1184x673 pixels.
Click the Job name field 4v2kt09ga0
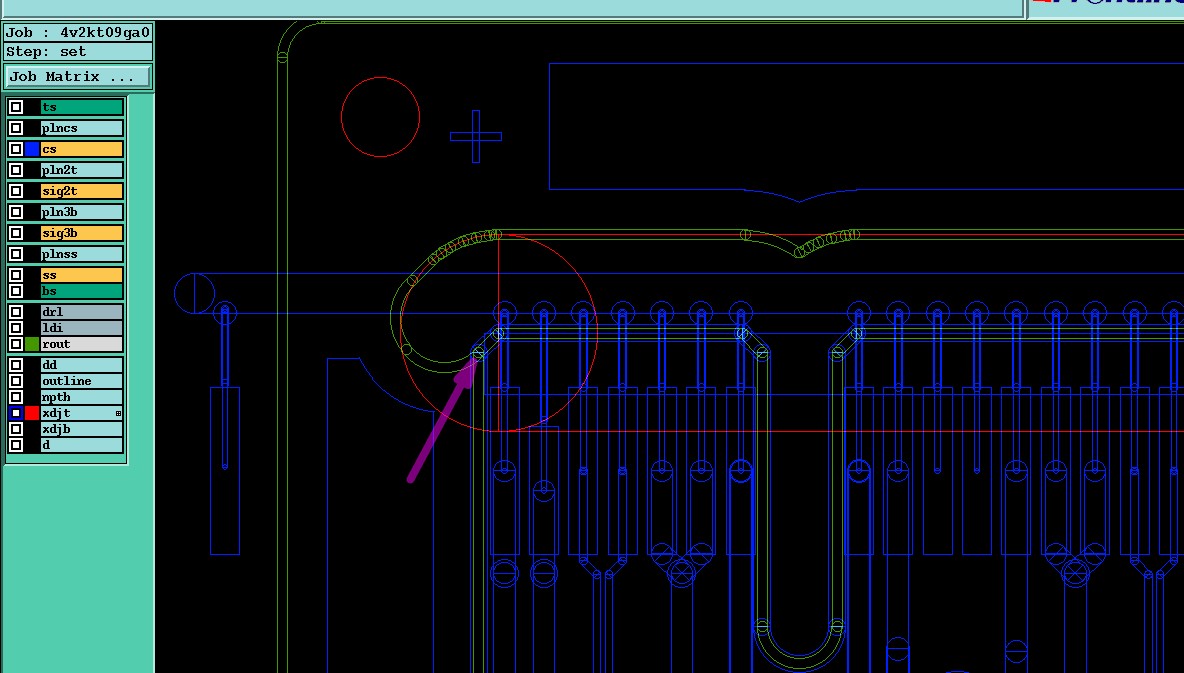(78, 32)
